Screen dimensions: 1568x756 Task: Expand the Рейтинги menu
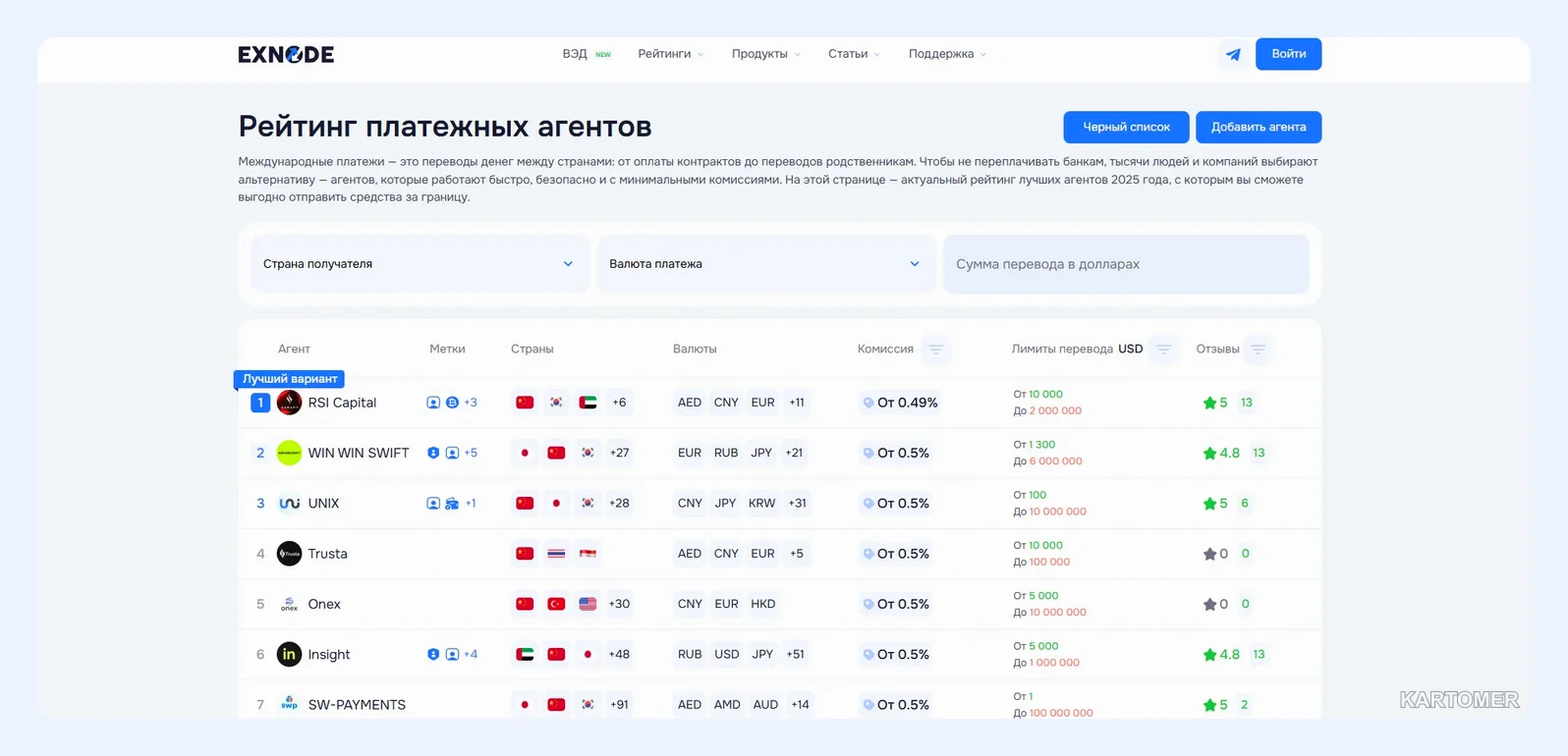click(671, 54)
